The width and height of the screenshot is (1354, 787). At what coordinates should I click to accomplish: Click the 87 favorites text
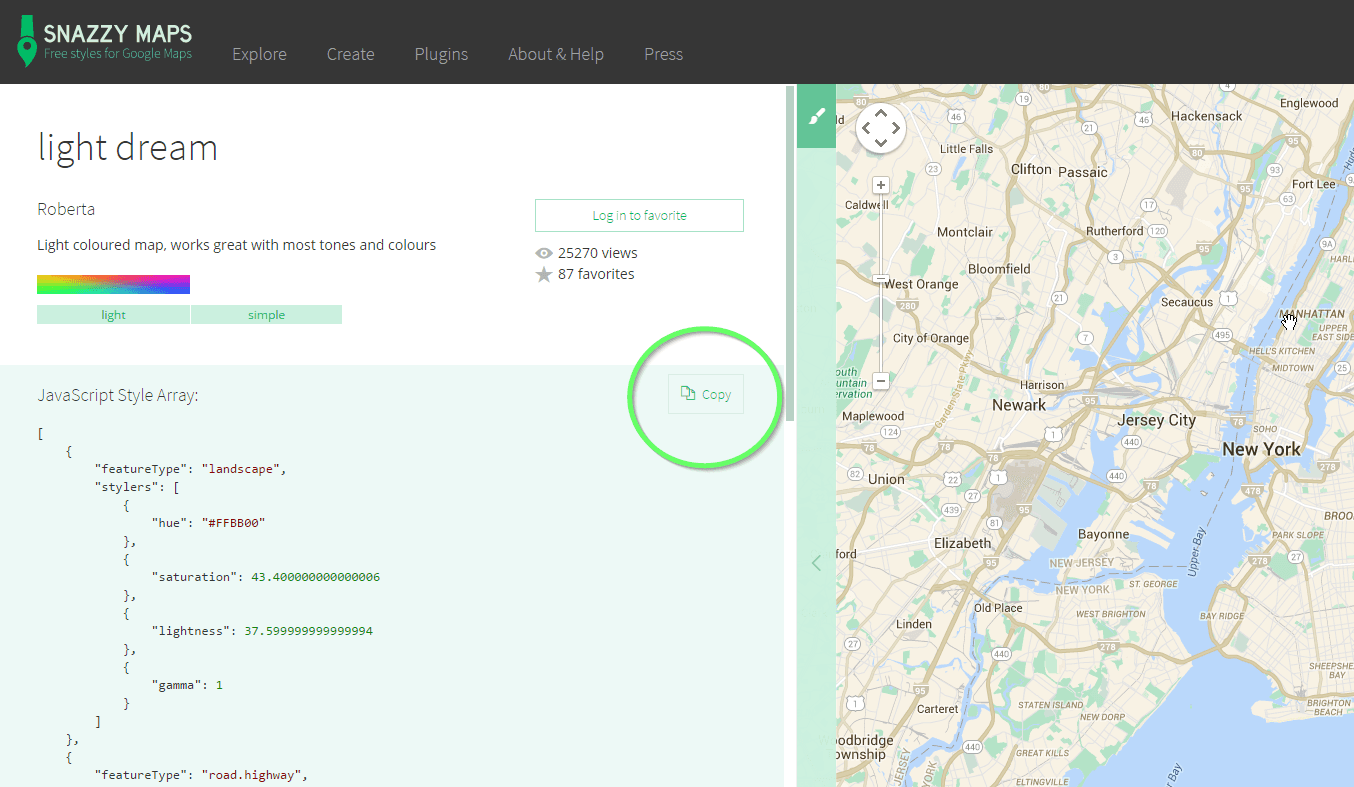pos(596,274)
